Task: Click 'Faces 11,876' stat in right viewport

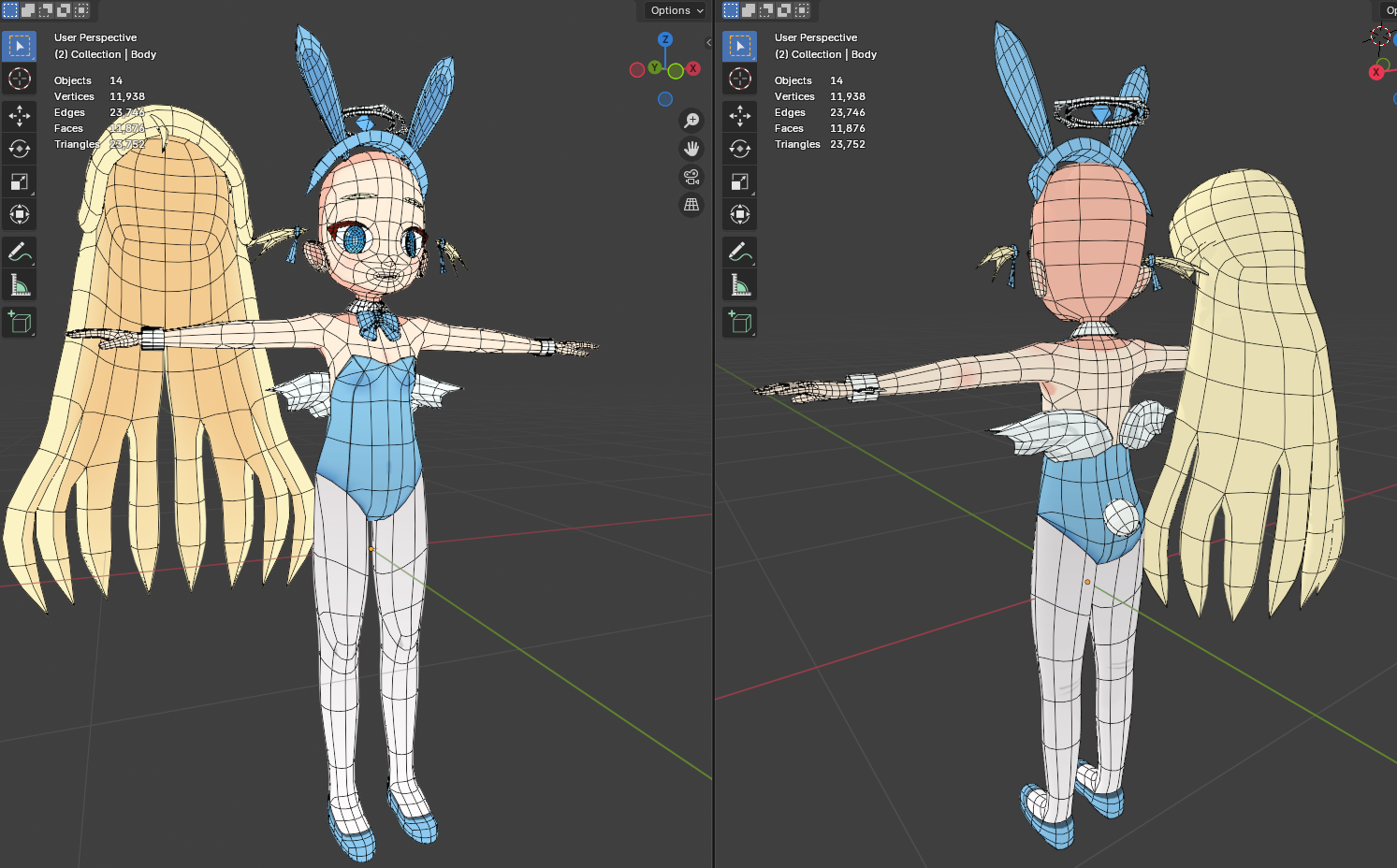Action: [x=820, y=128]
